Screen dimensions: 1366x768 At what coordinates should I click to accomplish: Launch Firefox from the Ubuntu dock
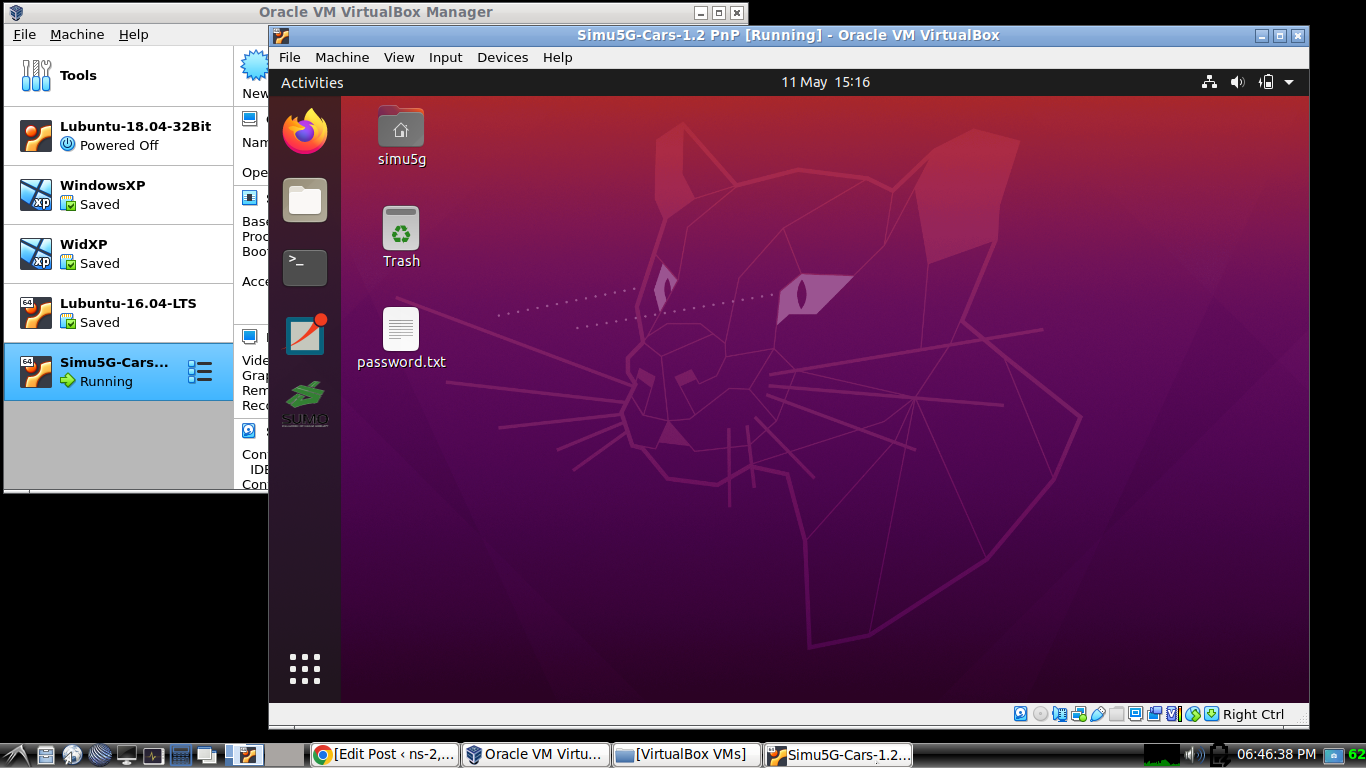[305, 131]
